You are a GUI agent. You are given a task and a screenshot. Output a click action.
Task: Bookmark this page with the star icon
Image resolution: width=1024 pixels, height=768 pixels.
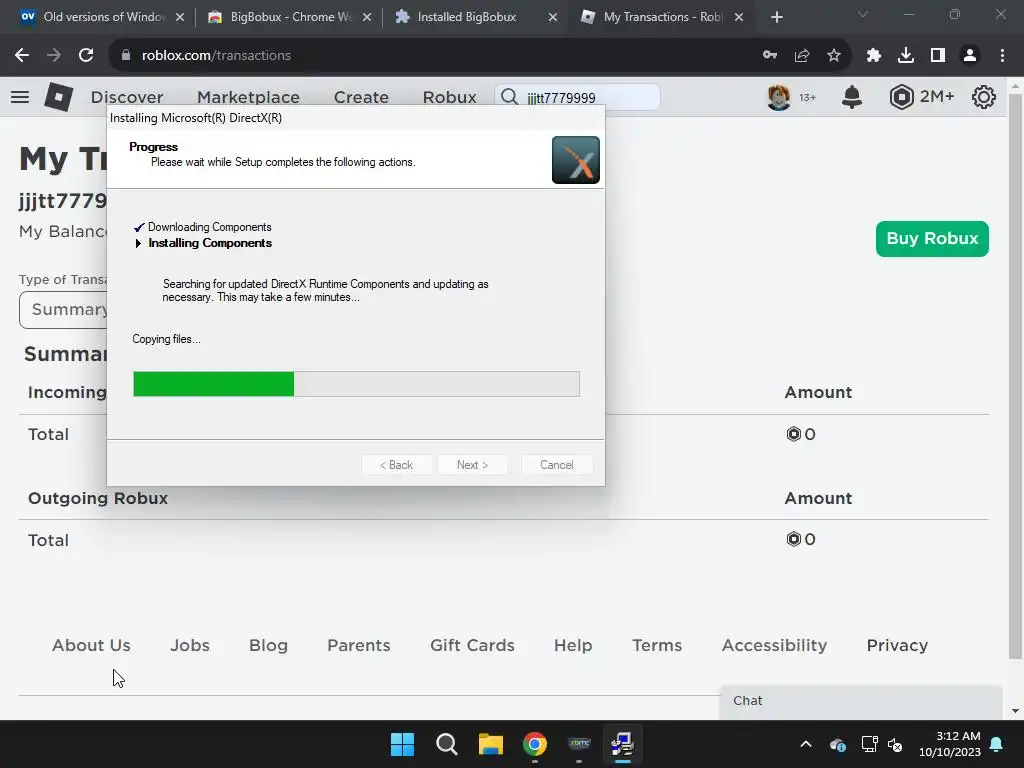click(x=834, y=56)
